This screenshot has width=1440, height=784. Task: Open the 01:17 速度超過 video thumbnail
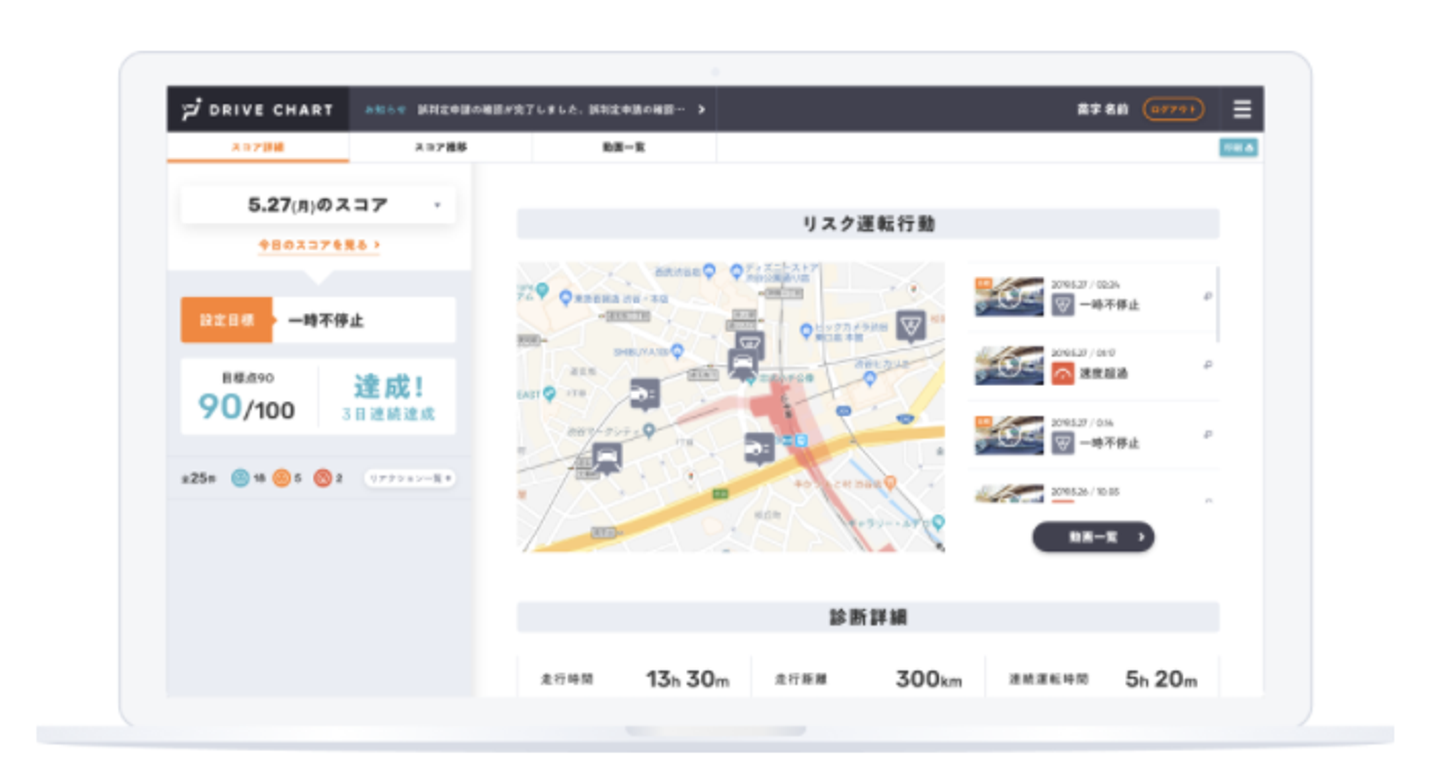(1009, 366)
